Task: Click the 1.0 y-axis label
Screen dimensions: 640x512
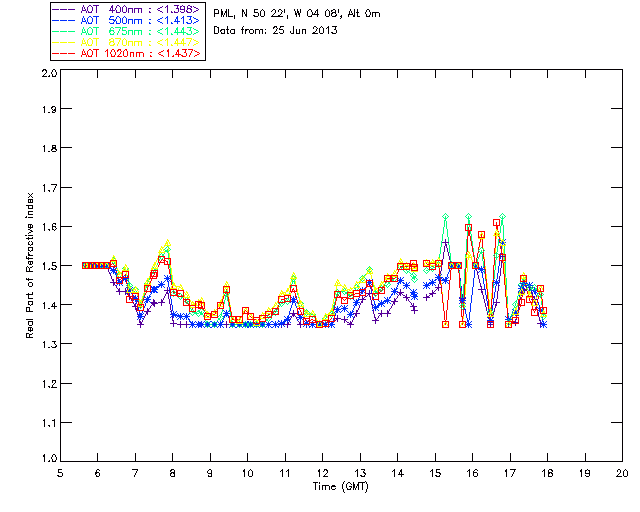Action: [x=49, y=458]
